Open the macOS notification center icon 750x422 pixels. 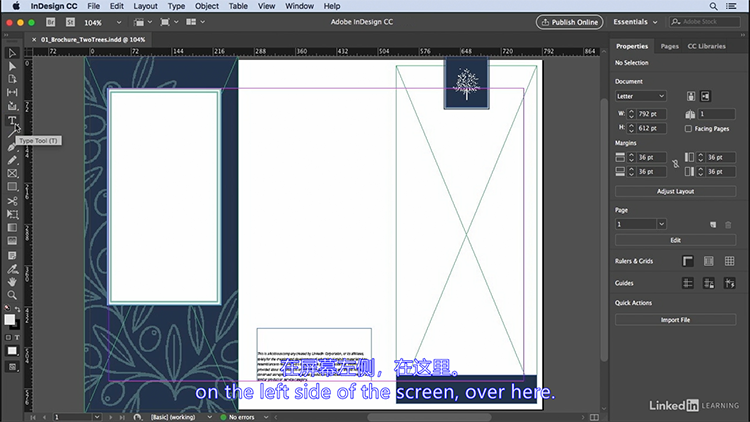click(x=731, y=6)
